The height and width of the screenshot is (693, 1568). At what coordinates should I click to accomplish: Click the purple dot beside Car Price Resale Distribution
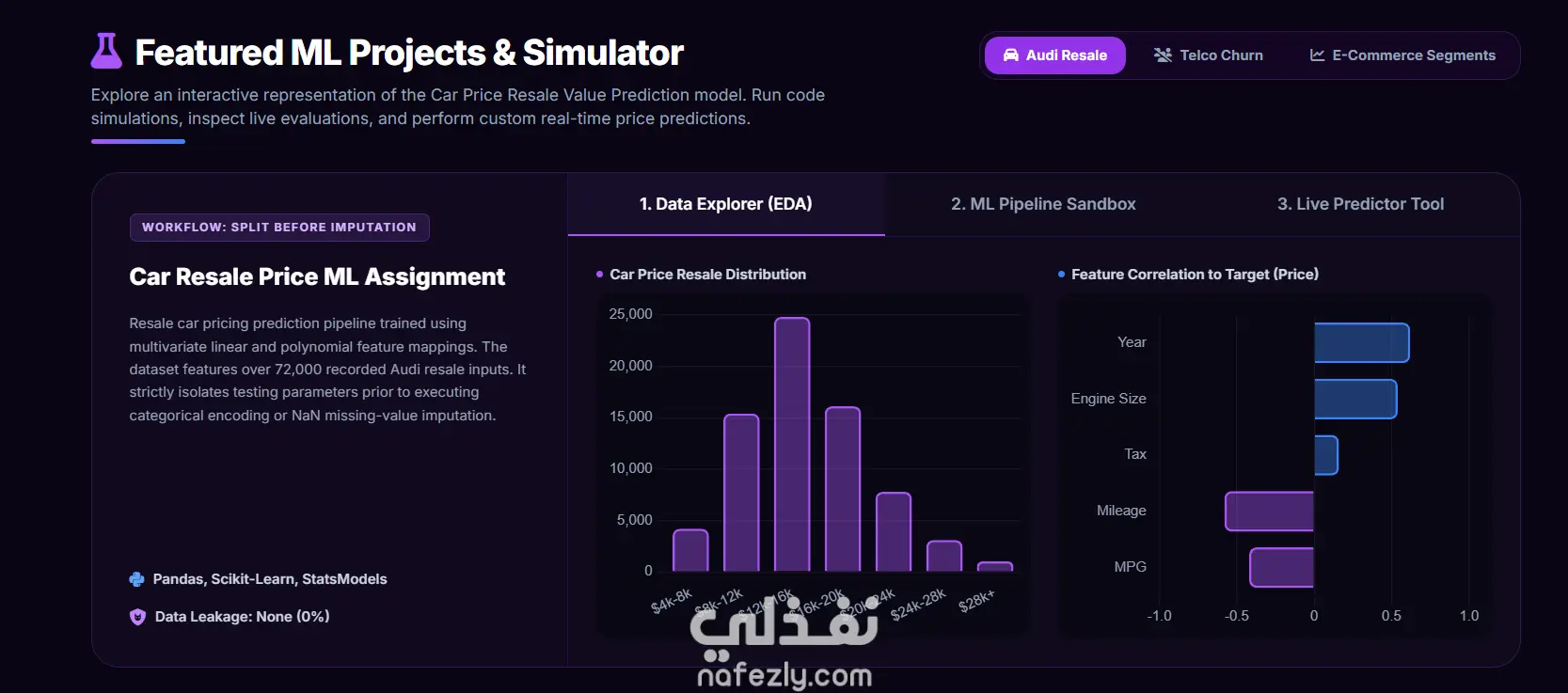coord(600,275)
